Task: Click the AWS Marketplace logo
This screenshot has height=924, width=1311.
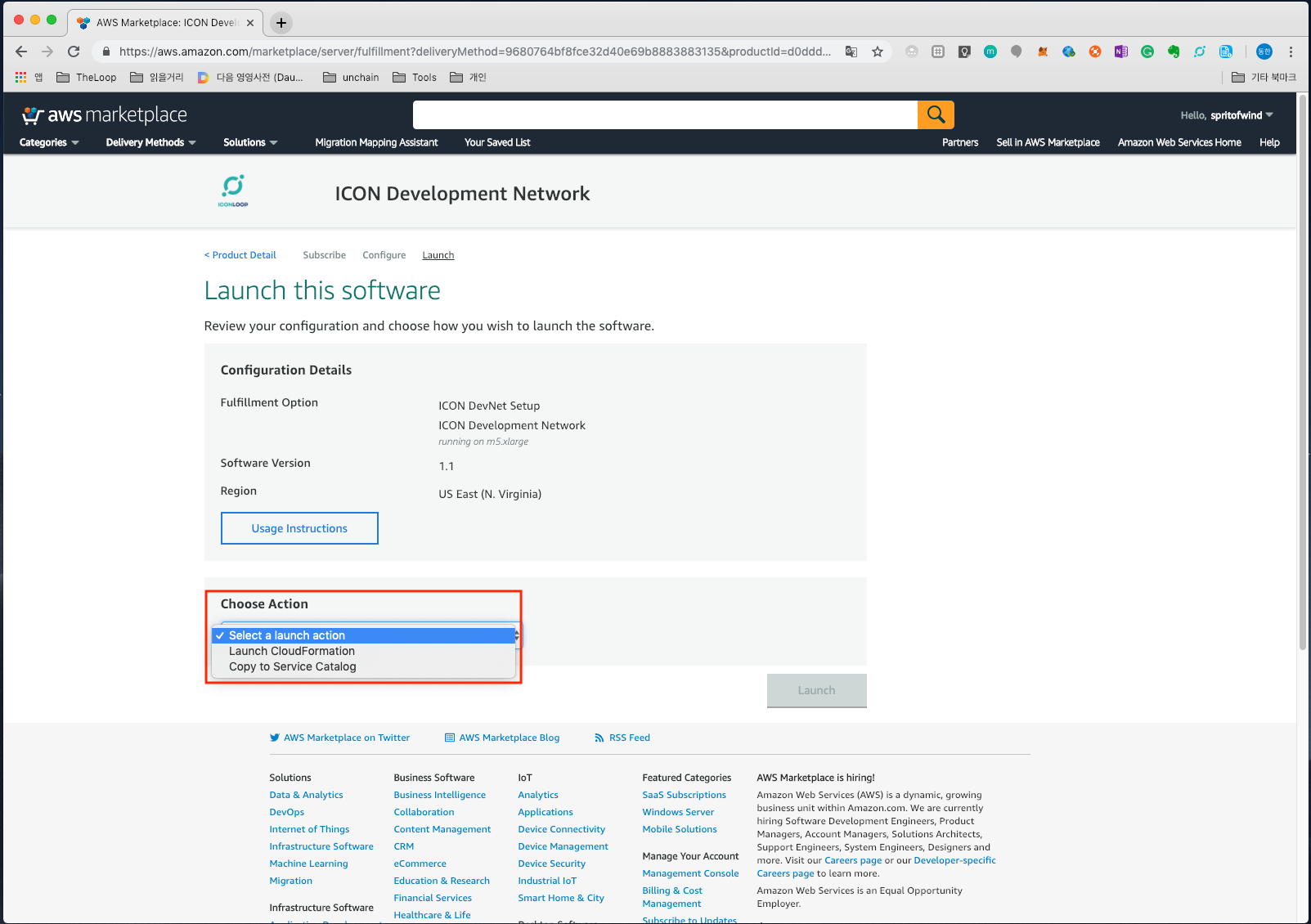Action: coord(104,115)
